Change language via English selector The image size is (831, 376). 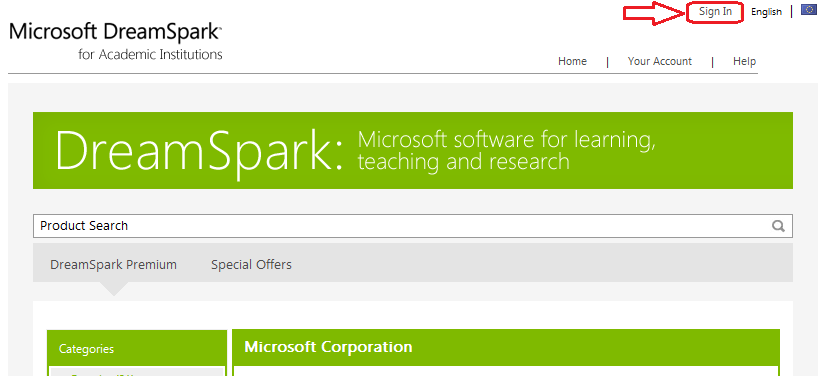click(766, 12)
